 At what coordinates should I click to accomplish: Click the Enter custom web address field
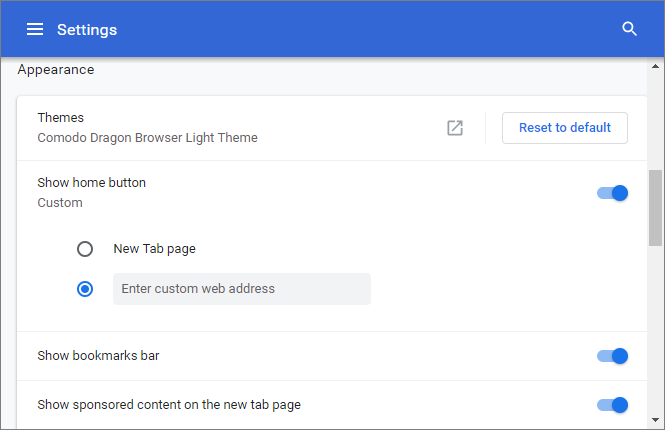click(x=242, y=289)
